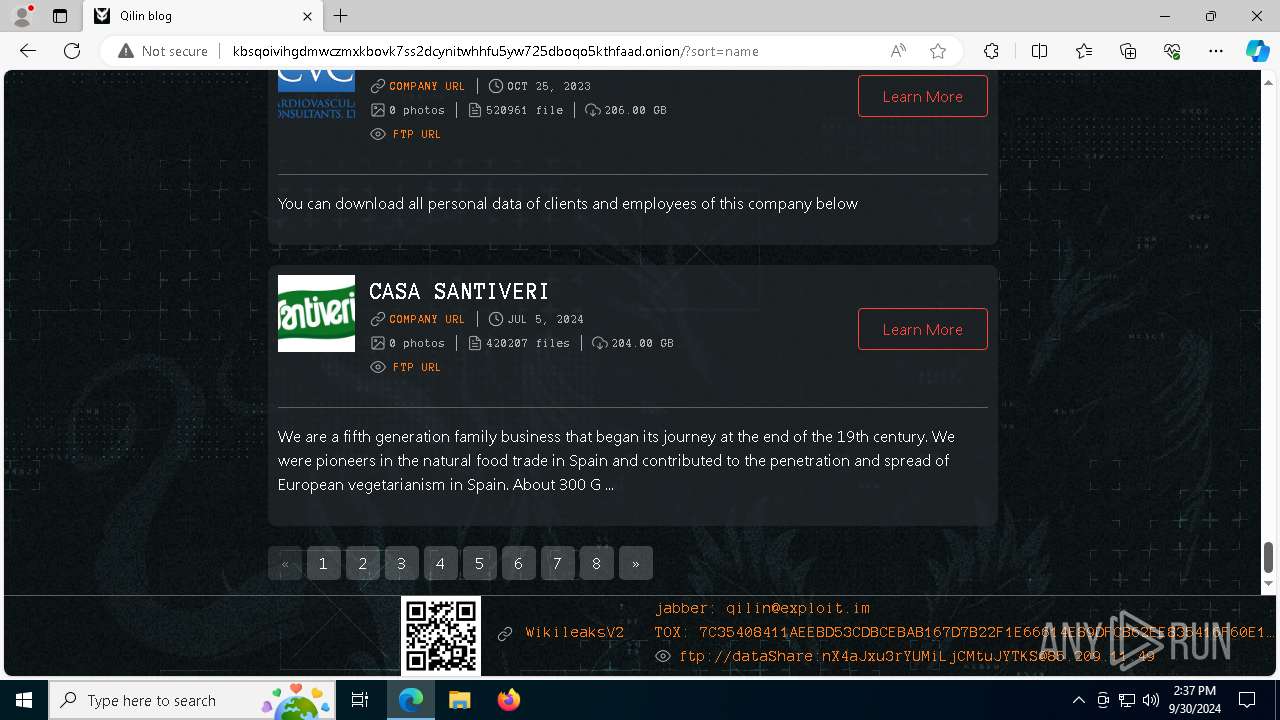
Task: Open a new browser tab
Action: click(341, 16)
